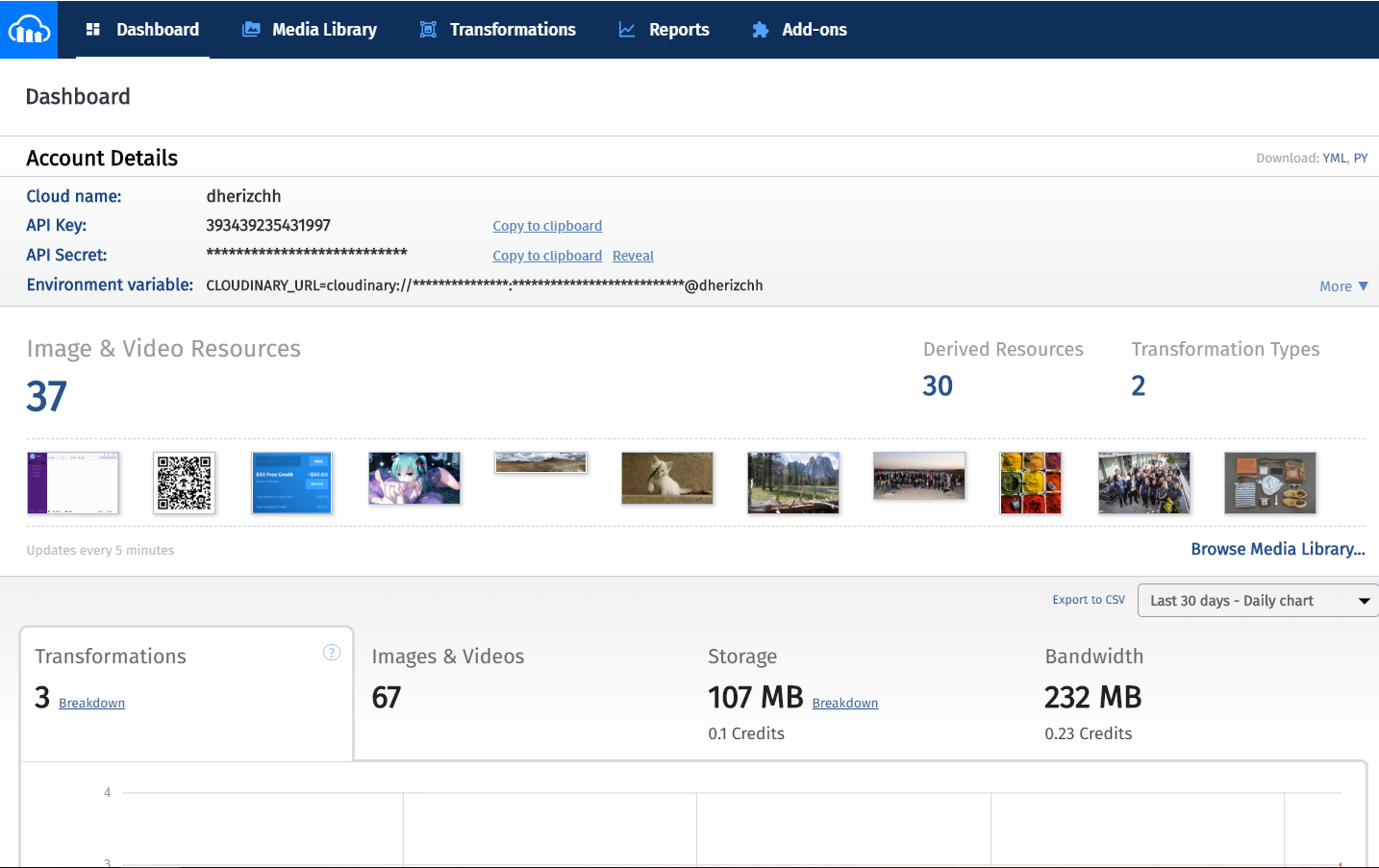Click the Add-ons puzzle piece icon

click(761, 30)
